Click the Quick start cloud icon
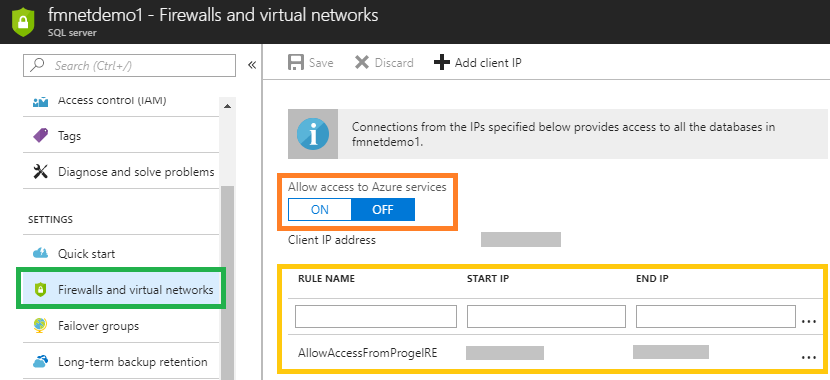The height and width of the screenshot is (380, 830). tap(41, 254)
